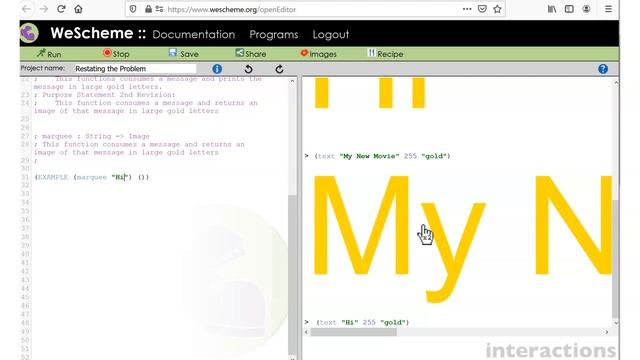Log out of WeScheme
640x360 pixels.
[x=331, y=34]
